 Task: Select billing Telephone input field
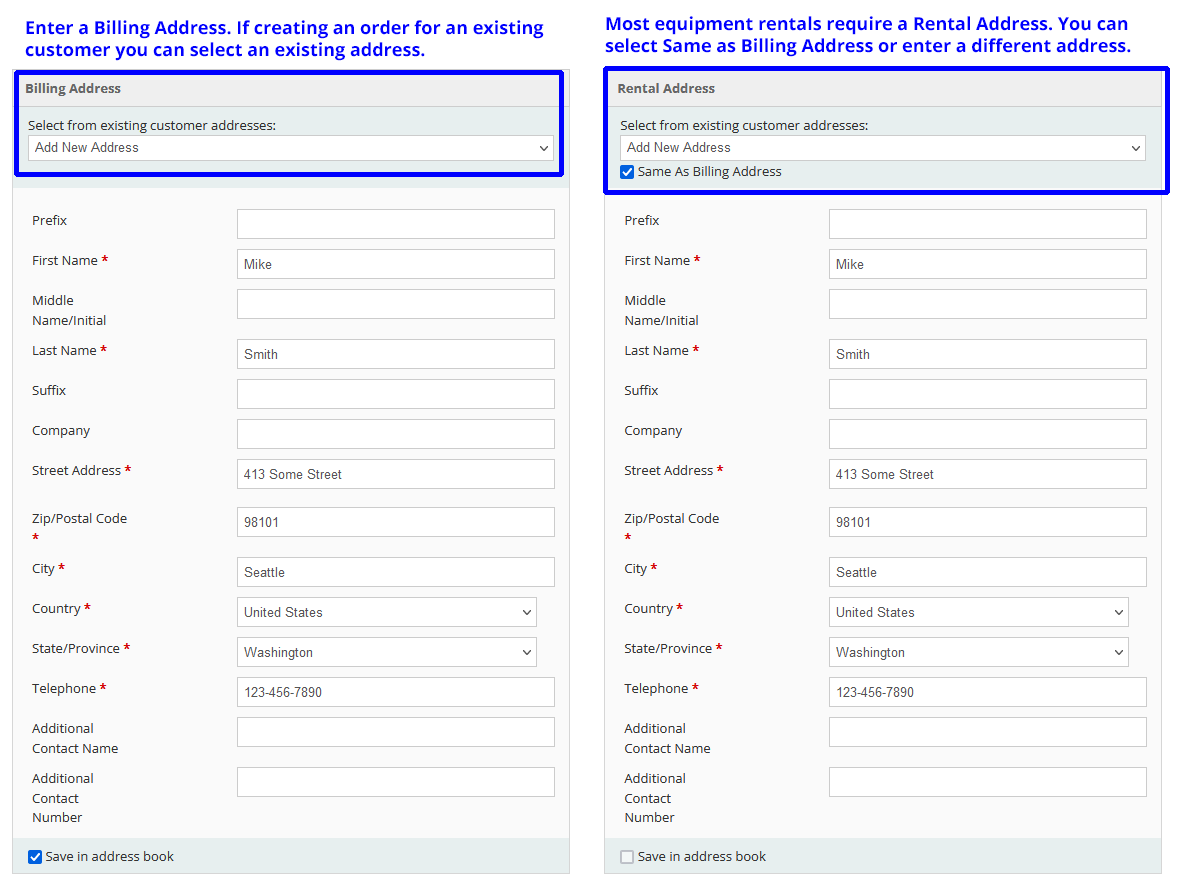pyautogui.click(x=395, y=692)
